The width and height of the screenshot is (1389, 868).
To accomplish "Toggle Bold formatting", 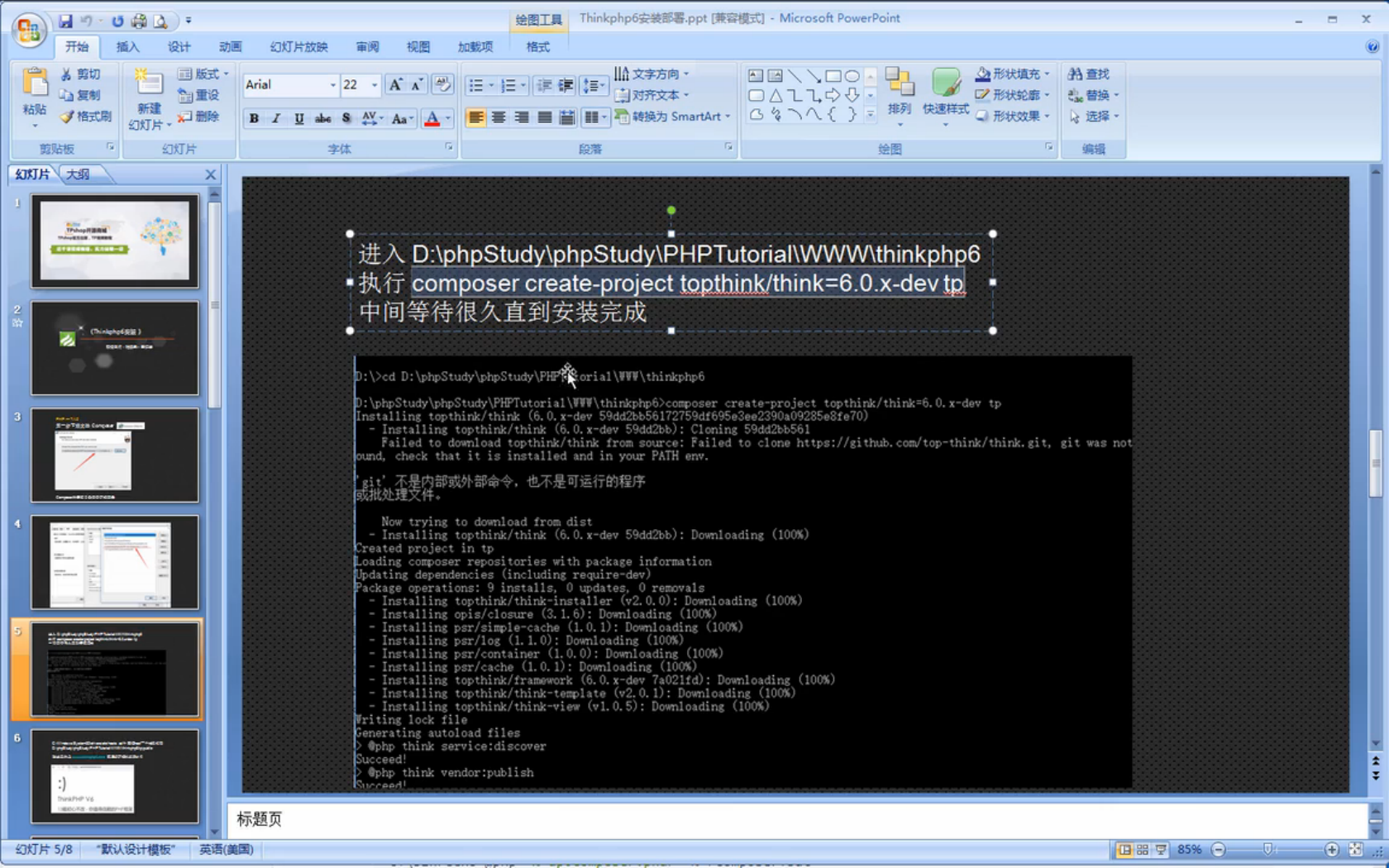I will pyautogui.click(x=254, y=118).
